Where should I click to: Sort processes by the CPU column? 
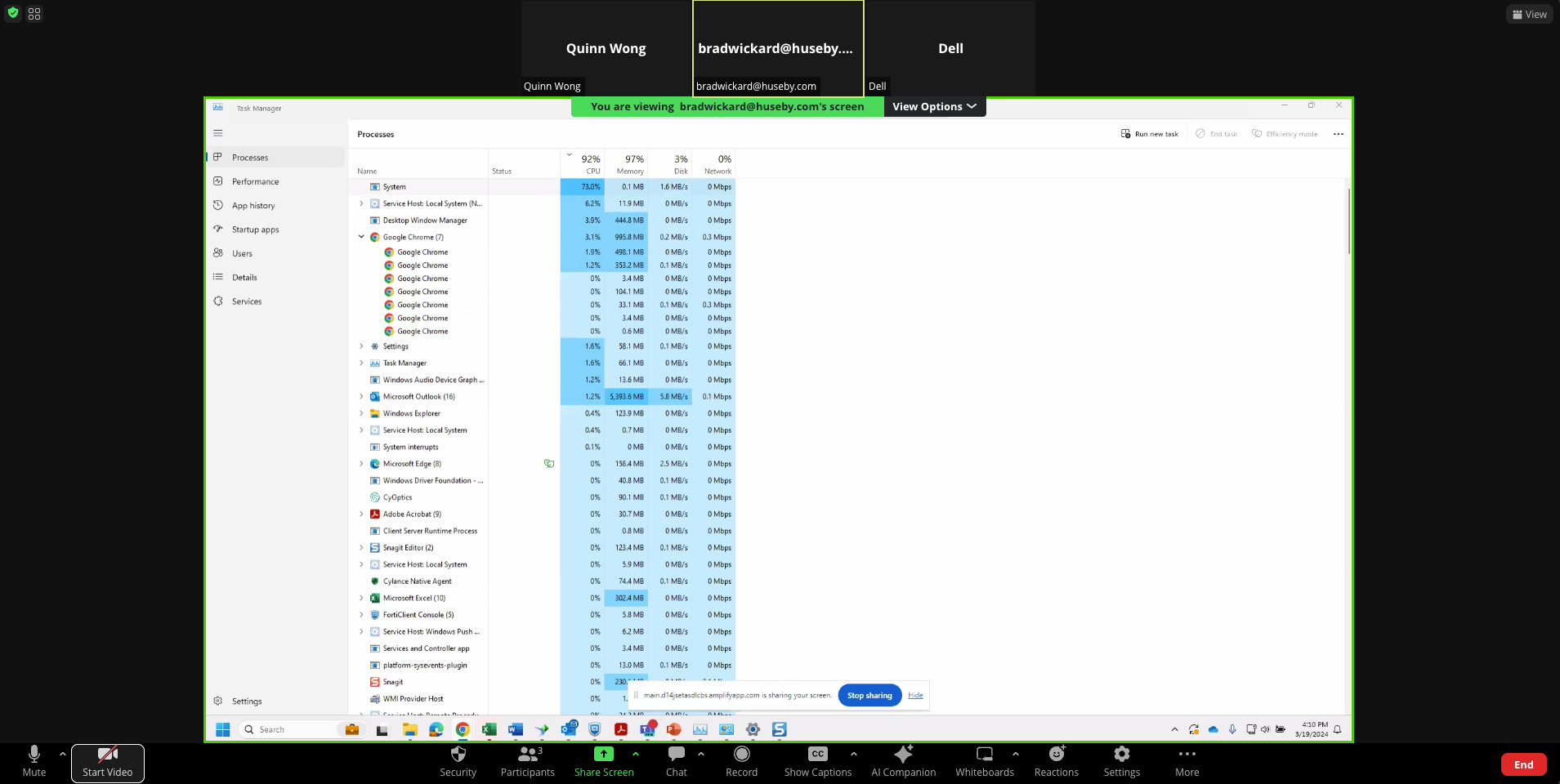point(583,163)
